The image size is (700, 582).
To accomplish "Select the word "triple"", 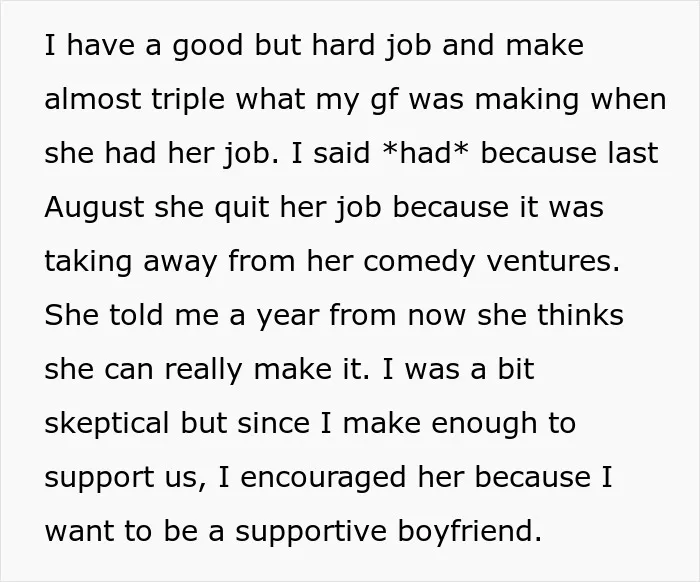I will (188, 100).
